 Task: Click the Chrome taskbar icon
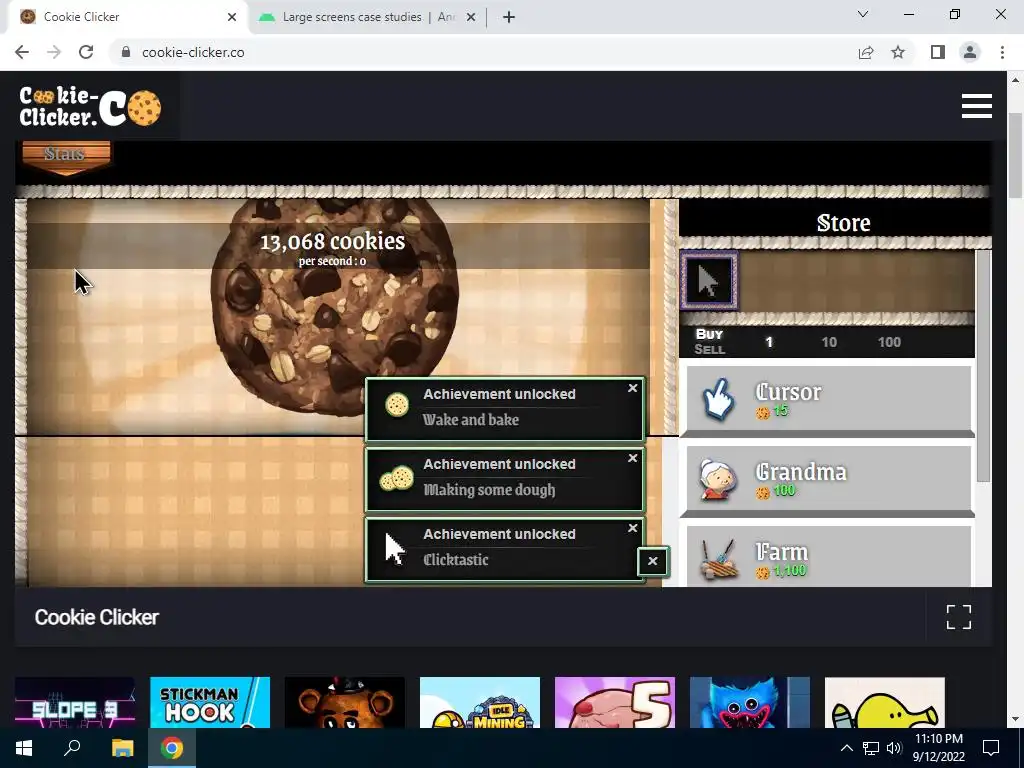[172, 748]
